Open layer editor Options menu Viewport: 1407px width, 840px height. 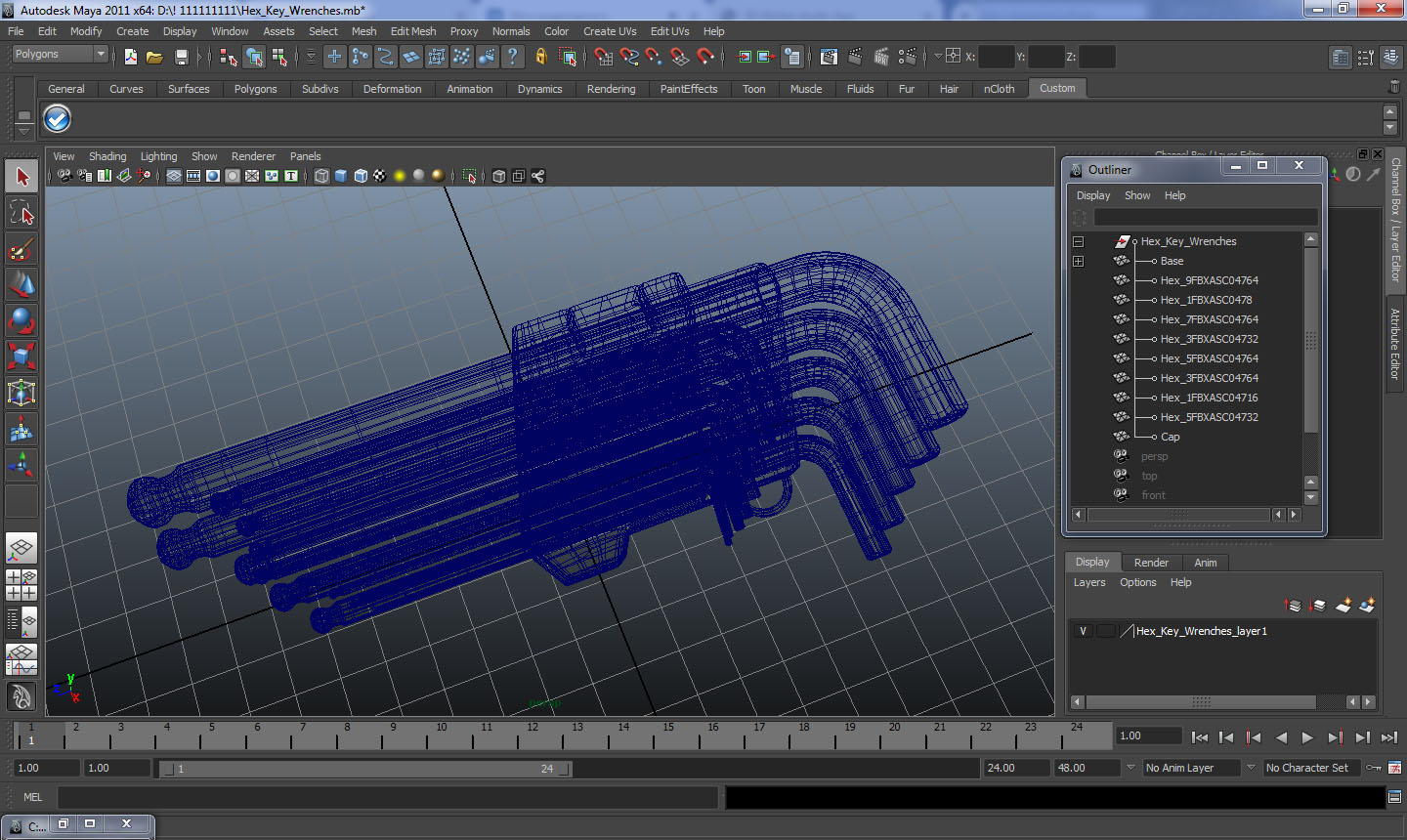point(1138,582)
